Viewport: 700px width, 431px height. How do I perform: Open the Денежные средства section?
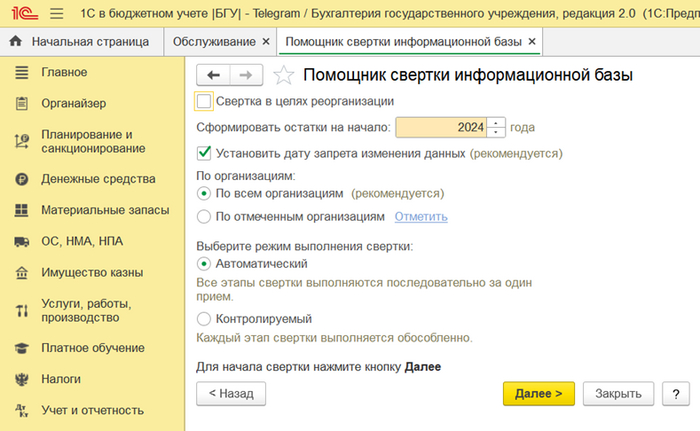pyautogui.click(x=98, y=179)
